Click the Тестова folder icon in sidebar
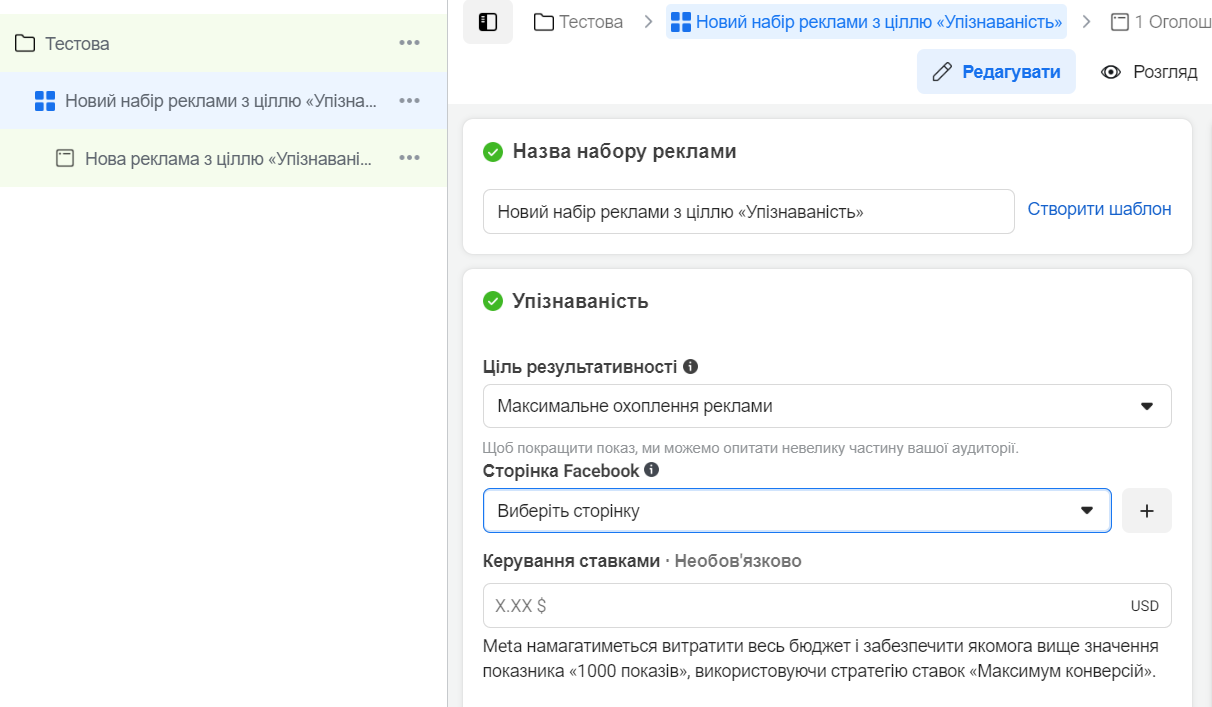This screenshot has height=707, width=1212. [26, 43]
